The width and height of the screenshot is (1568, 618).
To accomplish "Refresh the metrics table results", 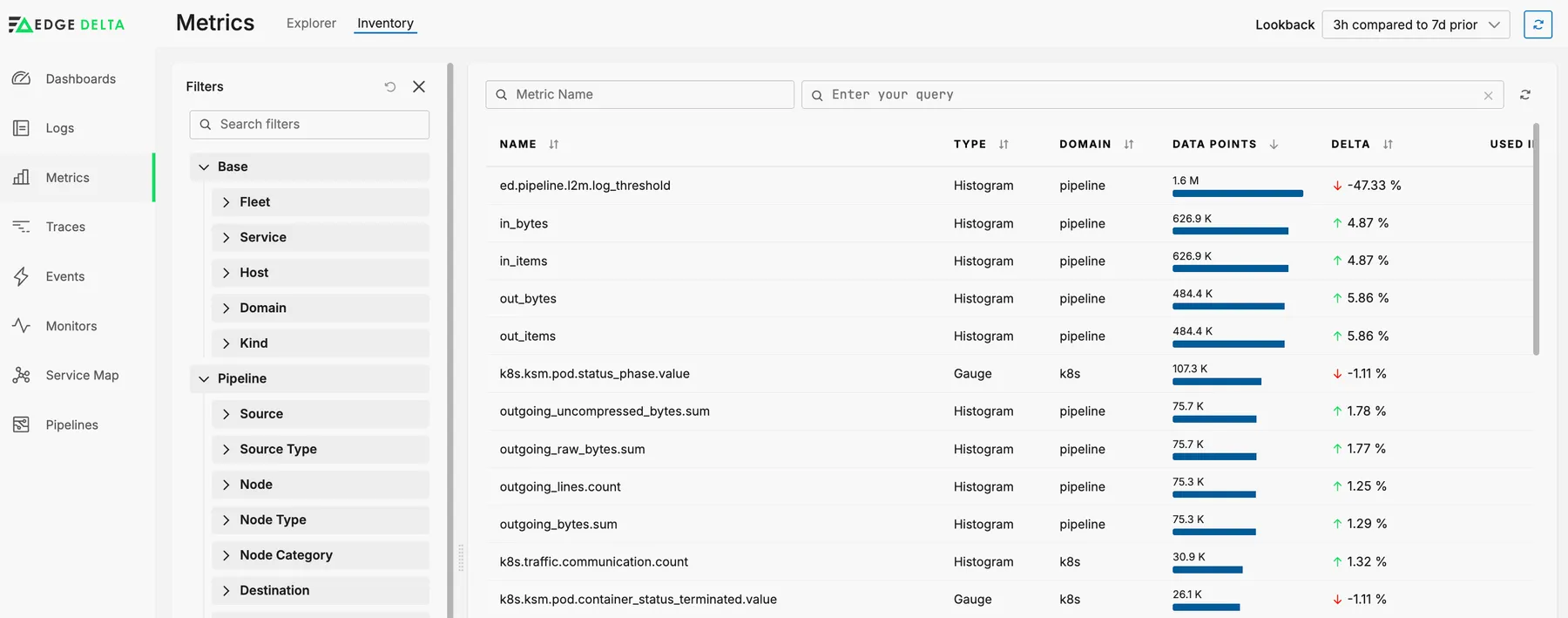I will pyautogui.click(x=1525, y=94).
